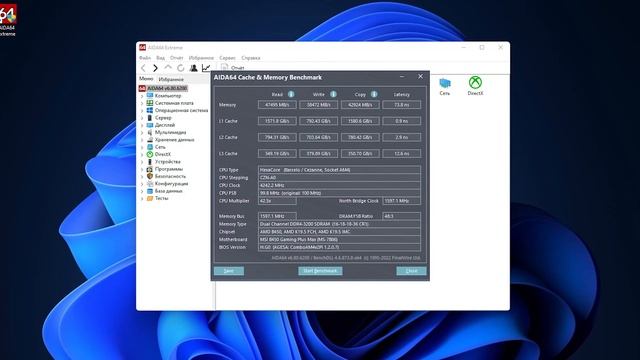640x360 pixels.
Task: Select the Мультимедиа tree icon
Action: [x=150, y=132]
